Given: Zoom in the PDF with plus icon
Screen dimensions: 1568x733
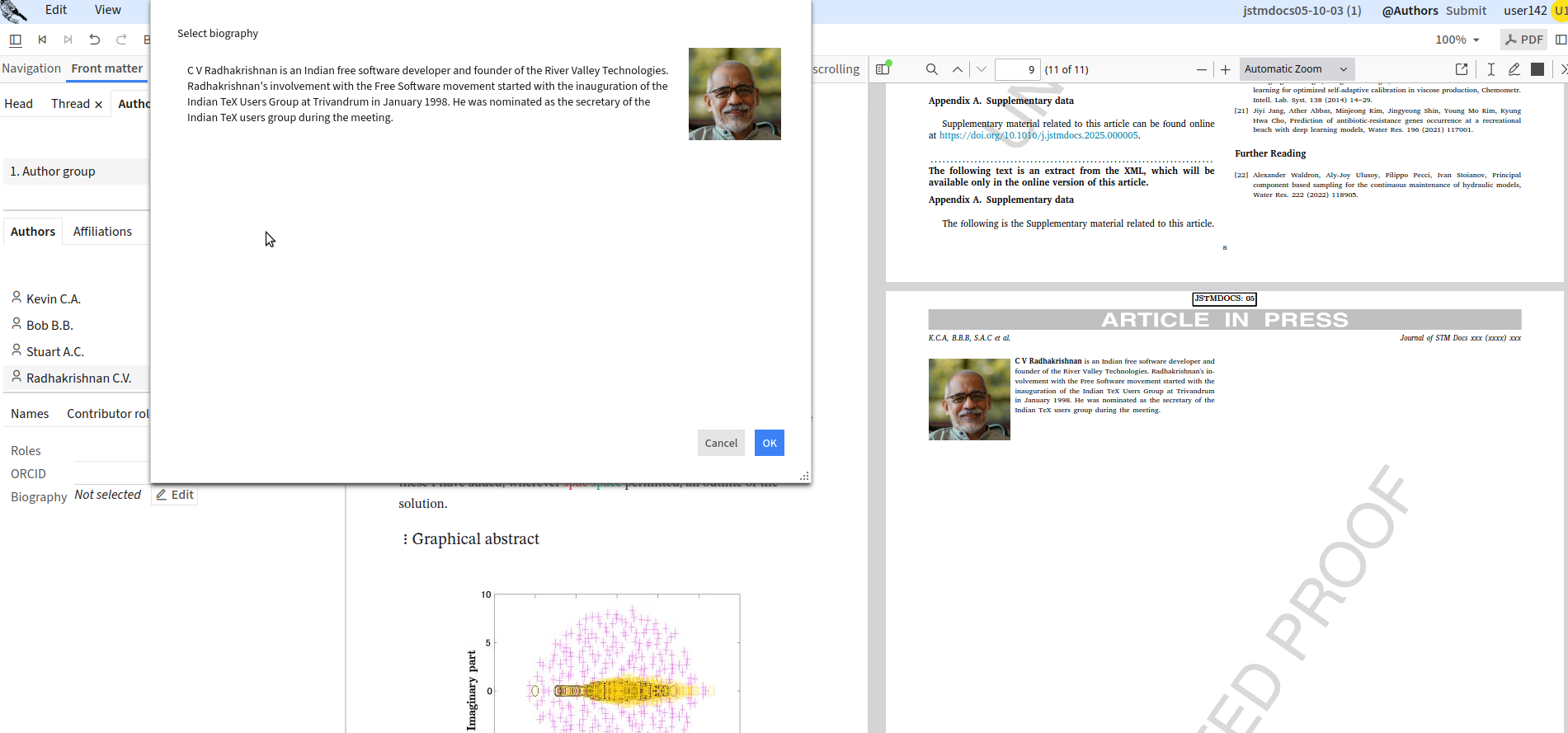Looking at the screenshot, I should click(1226, 69).
